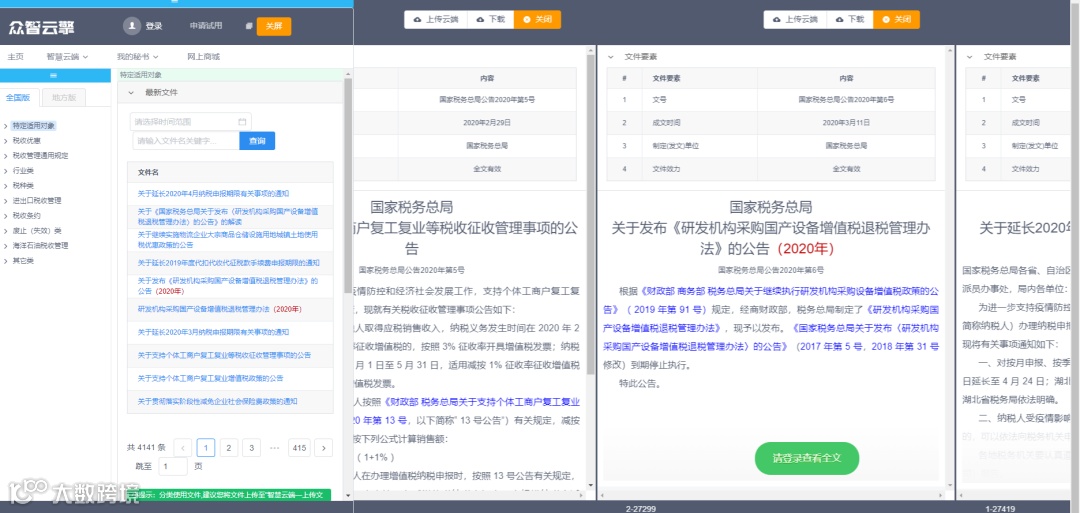This screenshot has width=1080, height=513.
Task: Click the 众智云擎 logo
Action: tap(41, 28)
